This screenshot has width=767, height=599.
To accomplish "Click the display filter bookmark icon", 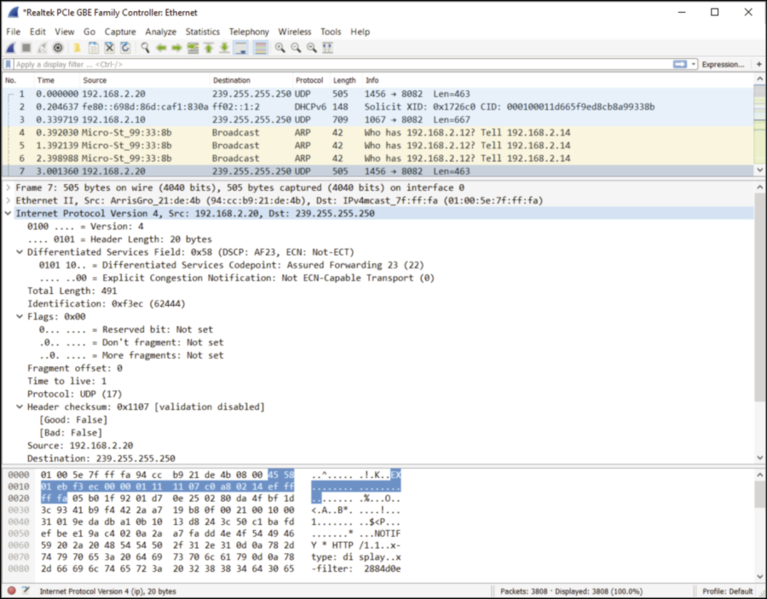I will click(x=8, y=64).
